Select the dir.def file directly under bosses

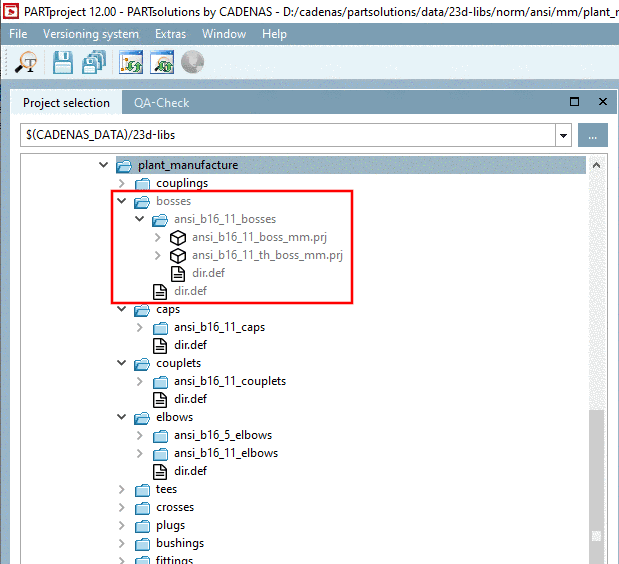(x=190, y=291)
